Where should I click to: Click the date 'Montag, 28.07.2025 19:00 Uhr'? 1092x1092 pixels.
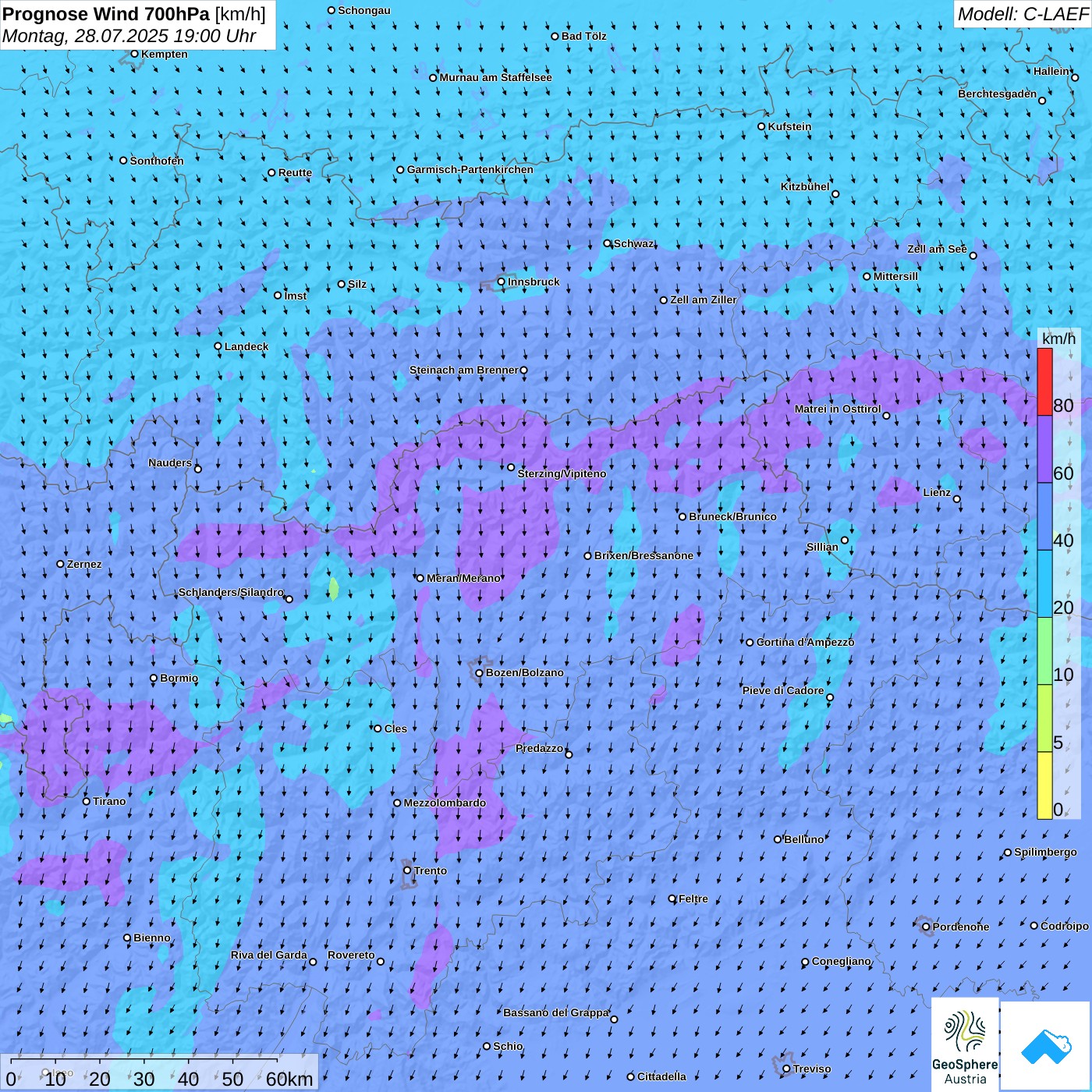click(129, 36)
